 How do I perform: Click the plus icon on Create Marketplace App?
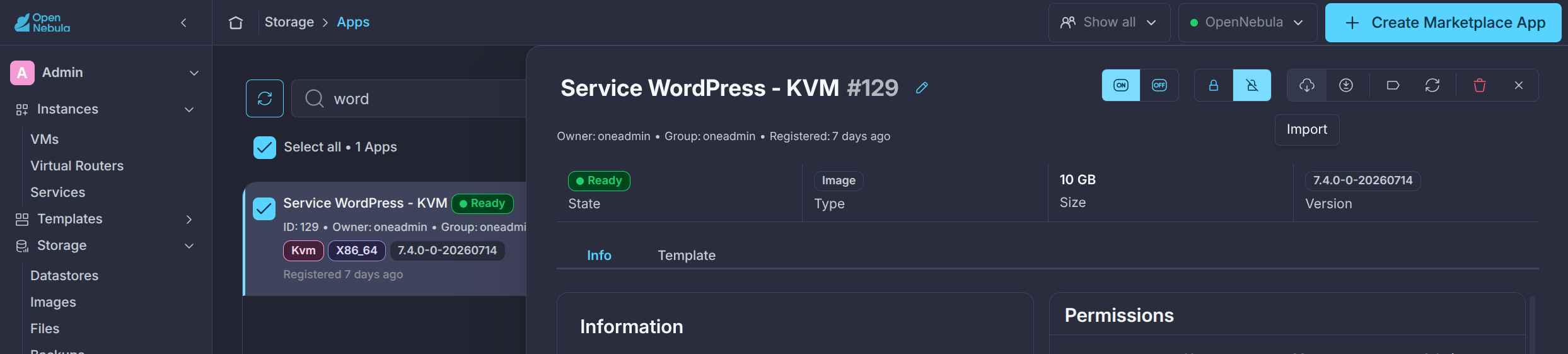[x=1352, y=23]
